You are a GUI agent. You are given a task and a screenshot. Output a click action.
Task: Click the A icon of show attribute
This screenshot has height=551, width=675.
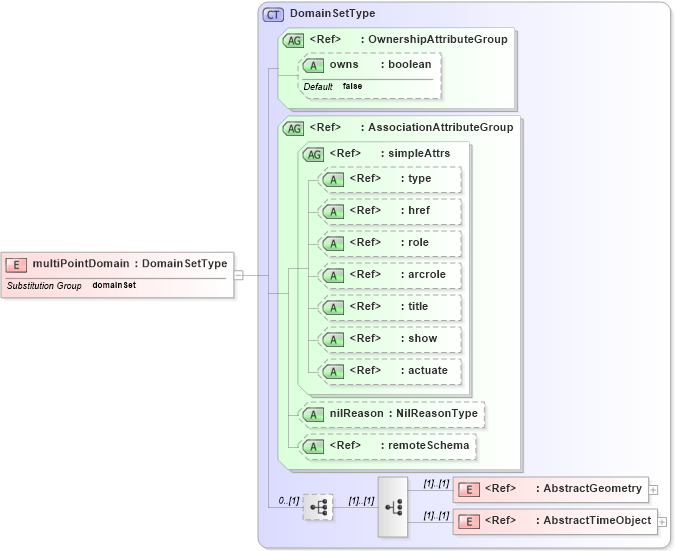pyautogui.click(x=333, y=339)
